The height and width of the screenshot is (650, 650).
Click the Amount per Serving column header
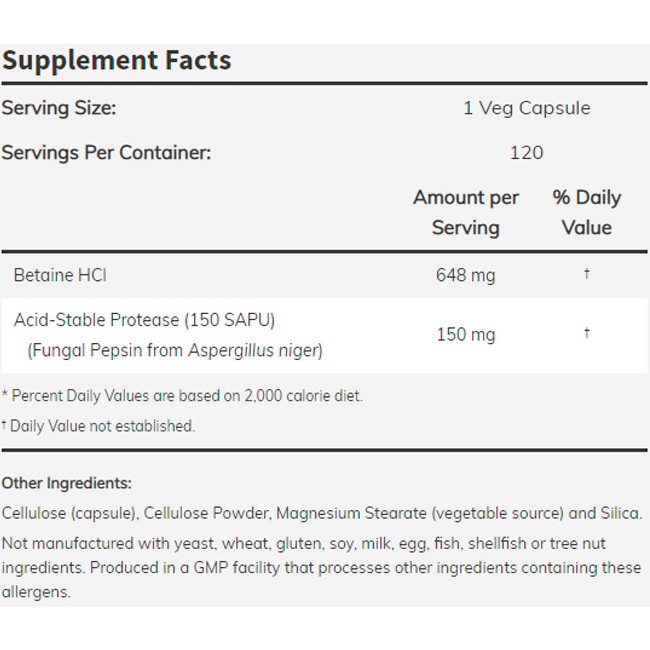466,212
